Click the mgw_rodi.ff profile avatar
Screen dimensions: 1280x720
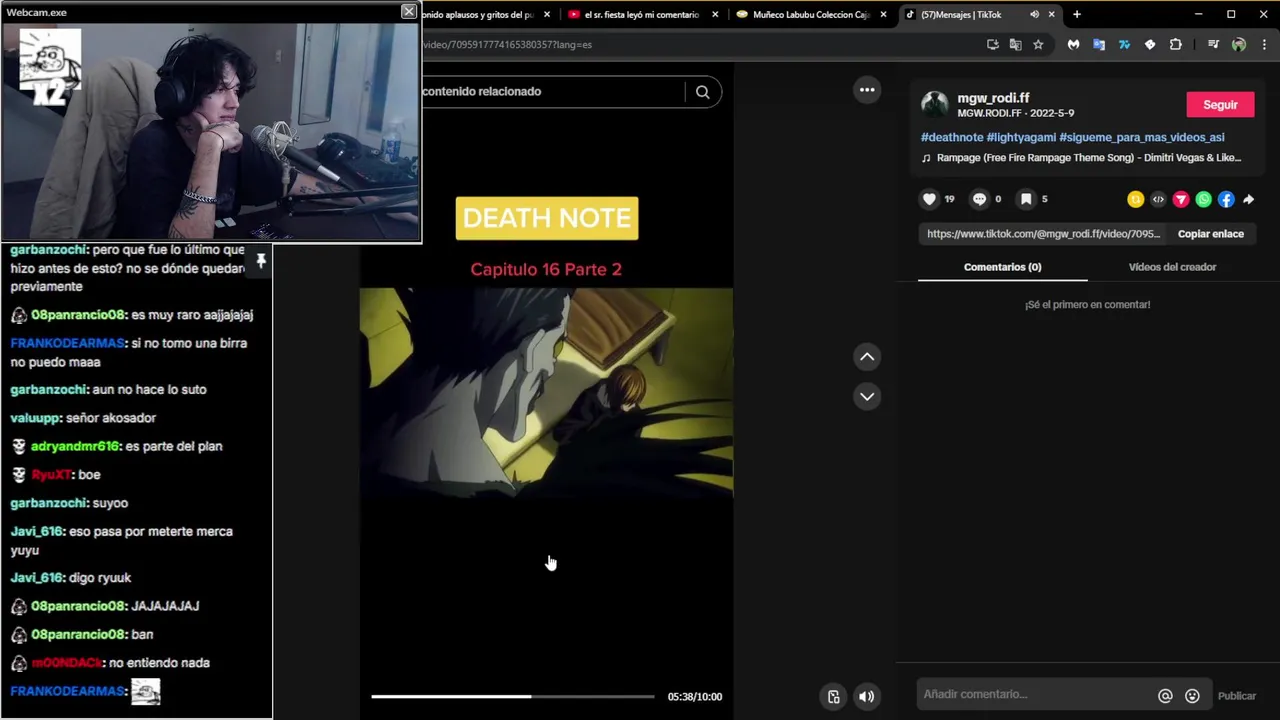click(935, 104)
